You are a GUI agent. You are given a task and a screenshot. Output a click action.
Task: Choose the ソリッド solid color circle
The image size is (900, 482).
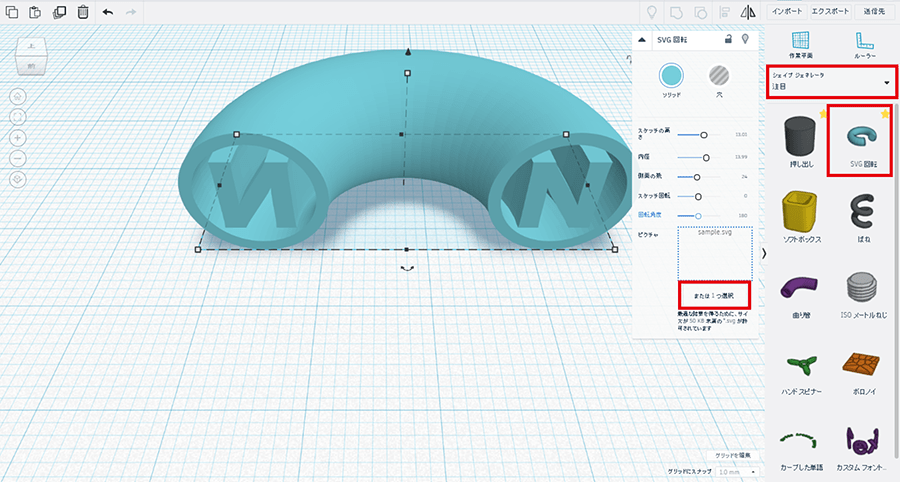tap(671, 75)
